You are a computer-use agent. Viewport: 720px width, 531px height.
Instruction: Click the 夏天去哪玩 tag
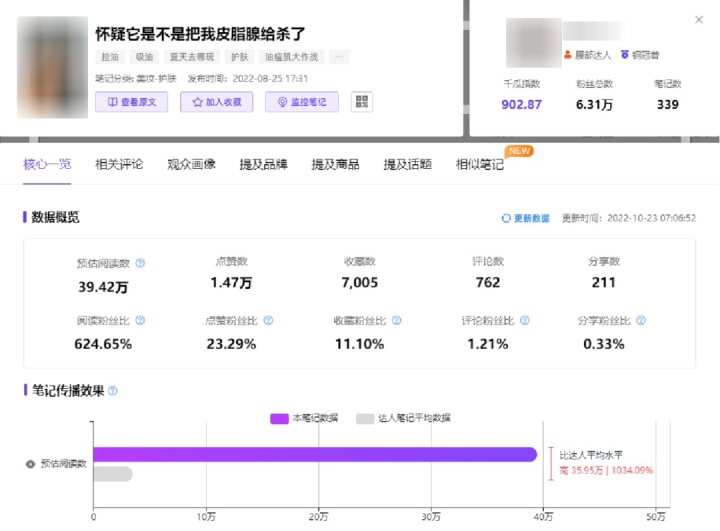pos(192,57)
